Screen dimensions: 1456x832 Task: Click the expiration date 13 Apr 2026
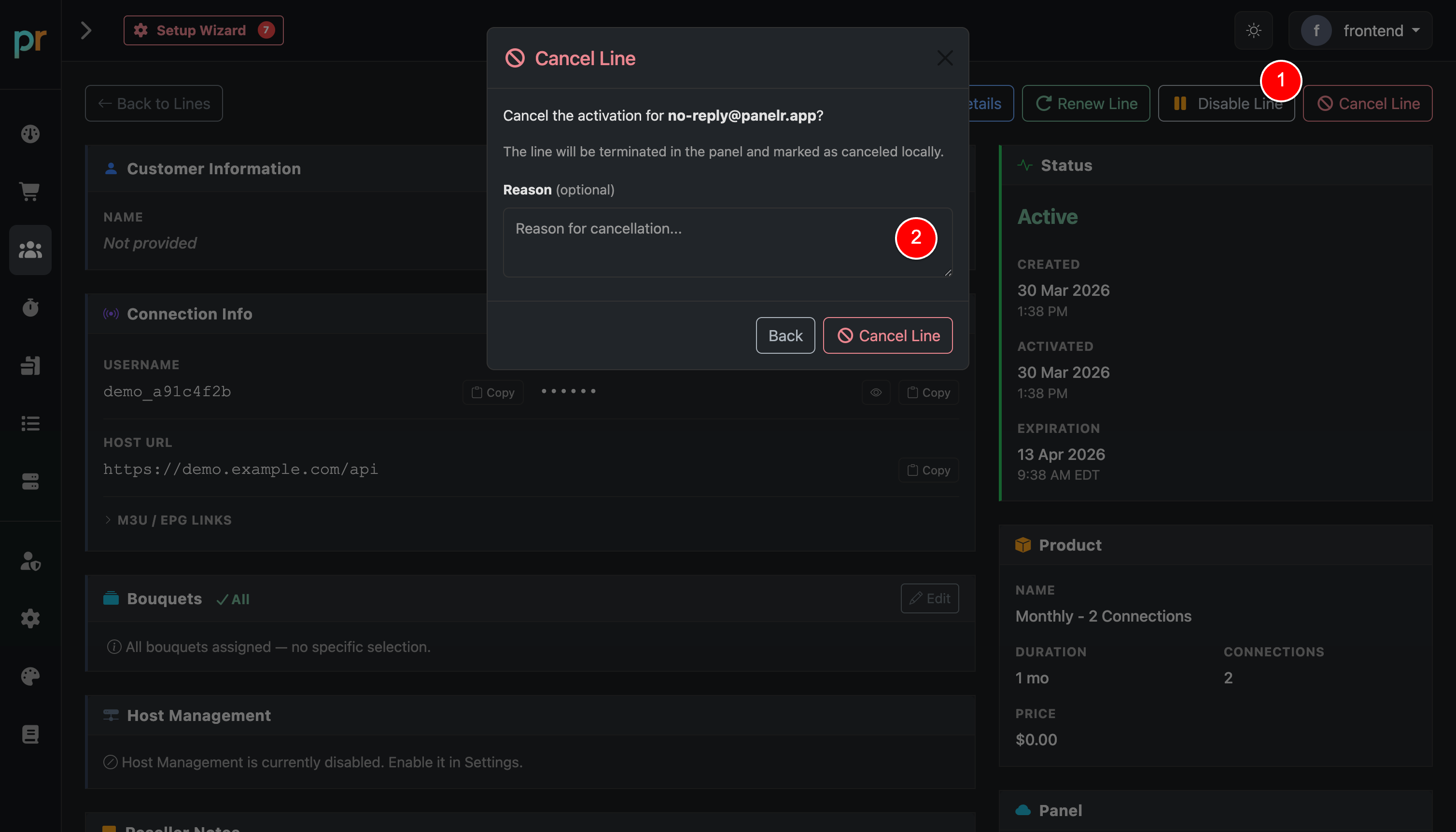click(1061, 454)
